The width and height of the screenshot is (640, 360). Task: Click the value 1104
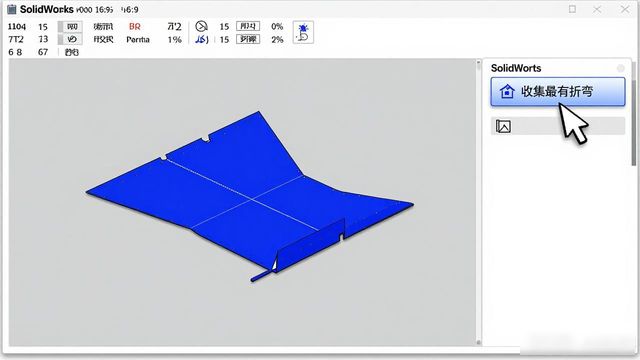click(17, 27)
